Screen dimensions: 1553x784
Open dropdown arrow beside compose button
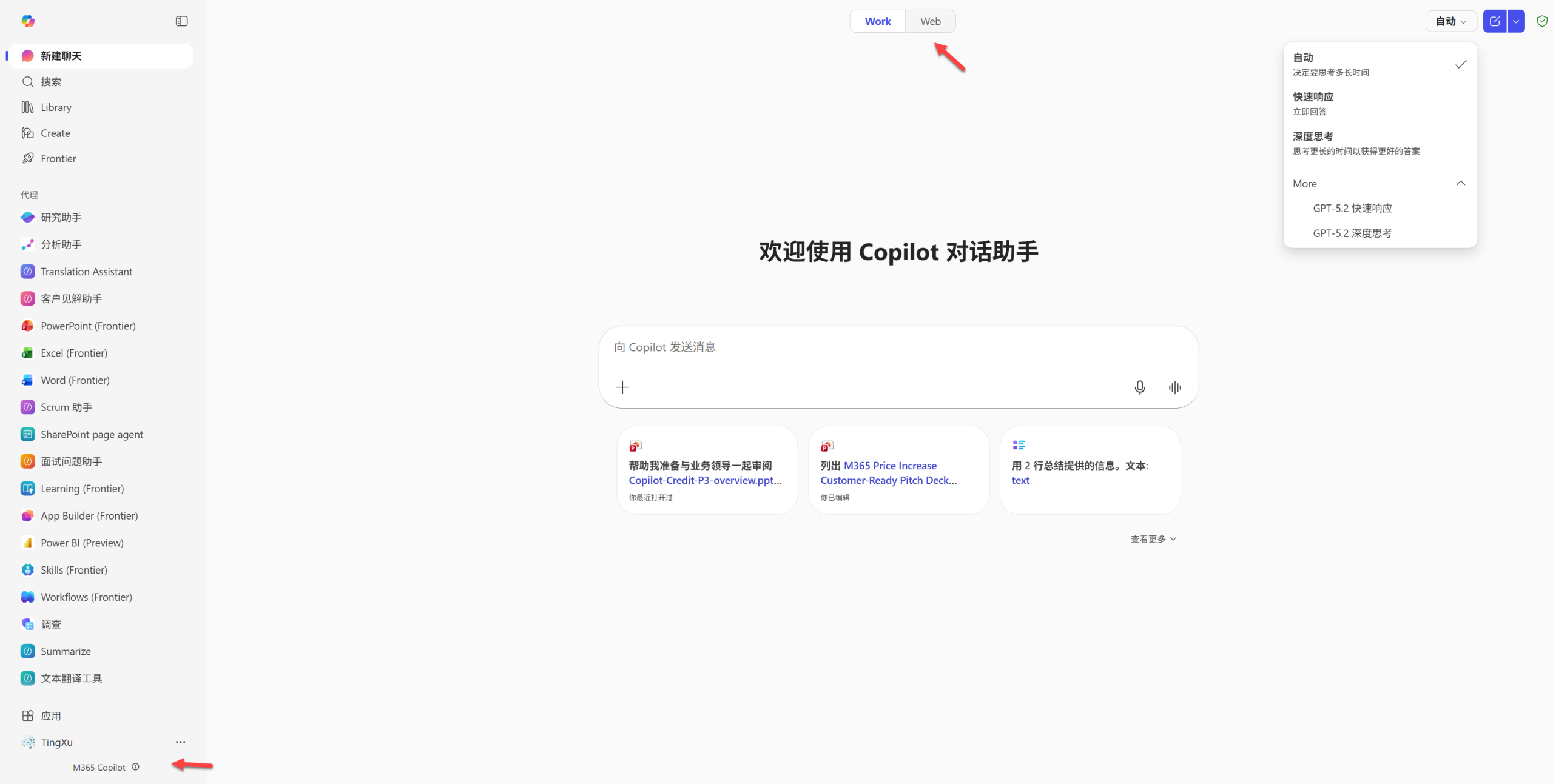click(x=1516, y=21)
